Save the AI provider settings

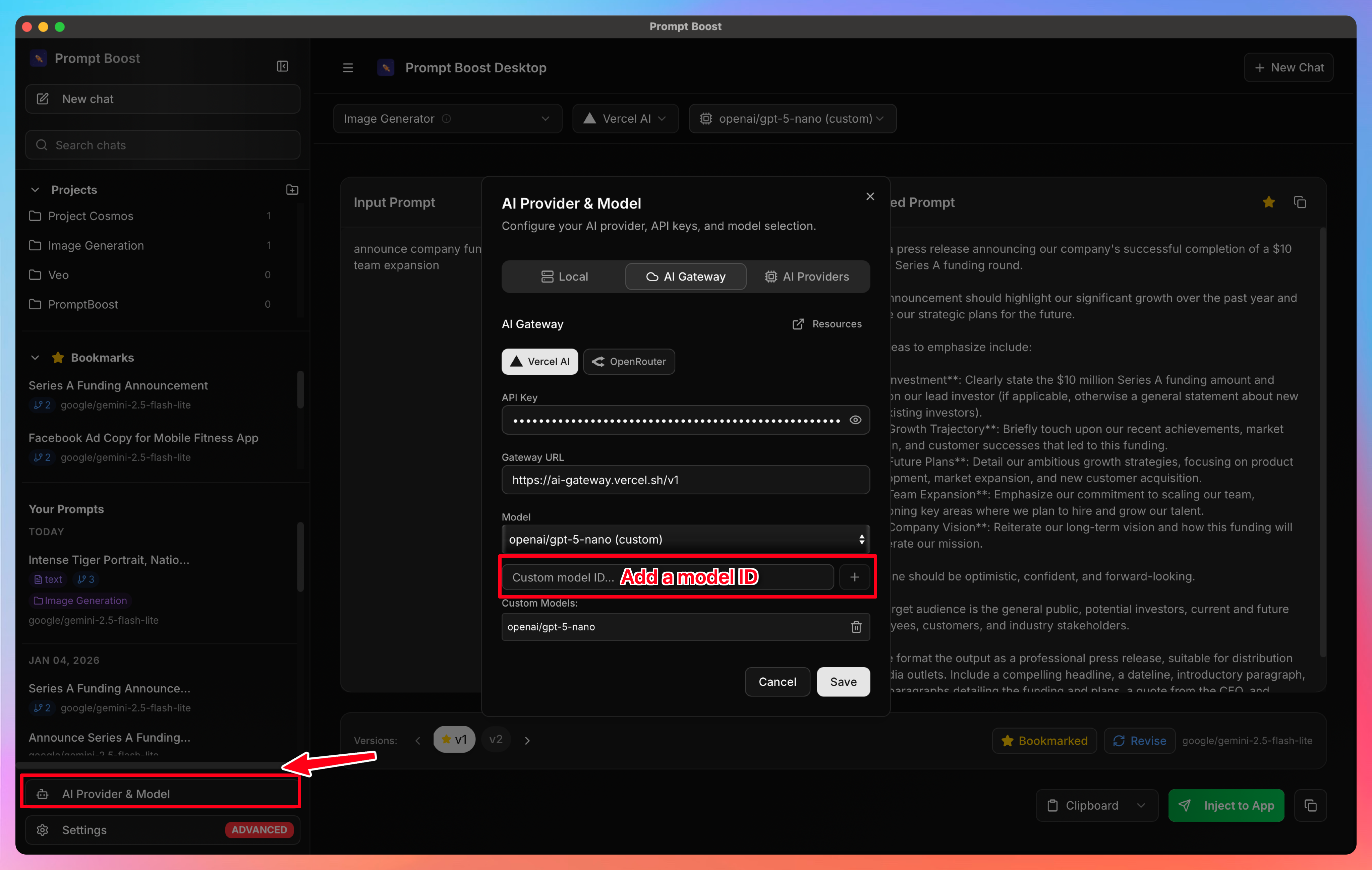click(843, 682)
